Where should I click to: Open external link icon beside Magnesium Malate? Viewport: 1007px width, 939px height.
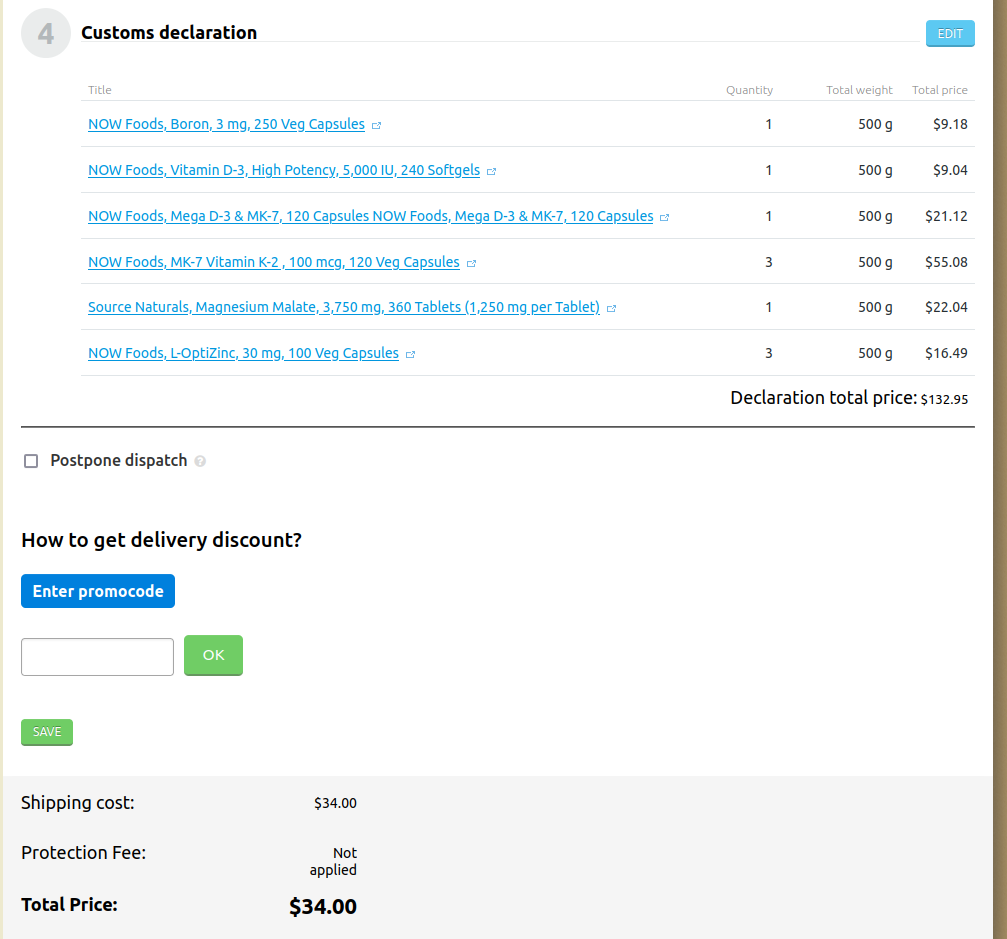click(611, 308)
